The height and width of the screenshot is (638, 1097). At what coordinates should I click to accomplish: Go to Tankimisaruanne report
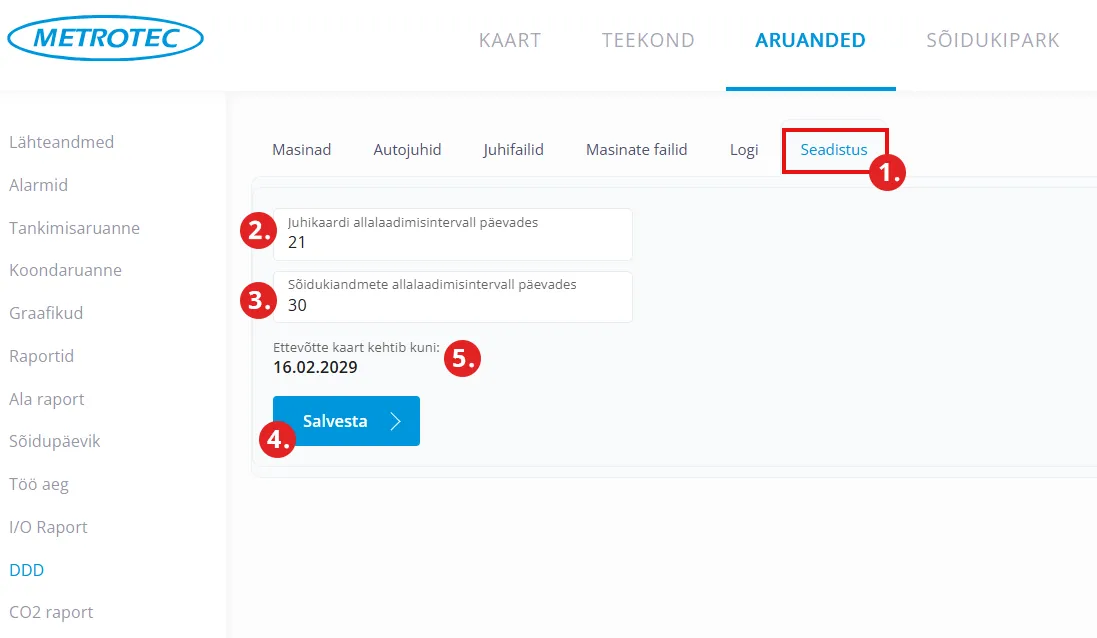pos(74,228)
